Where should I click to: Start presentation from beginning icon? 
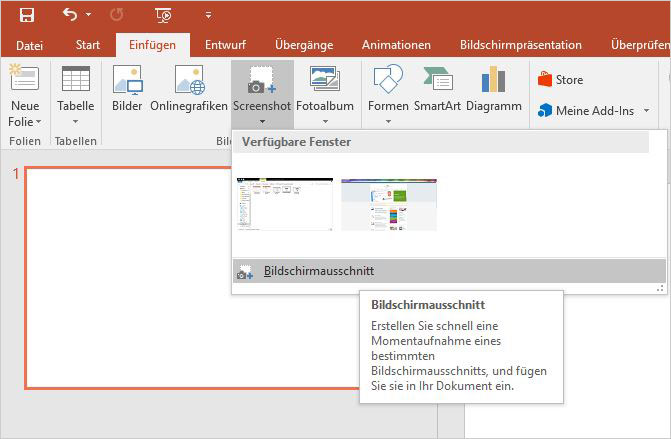click(163, 15)
